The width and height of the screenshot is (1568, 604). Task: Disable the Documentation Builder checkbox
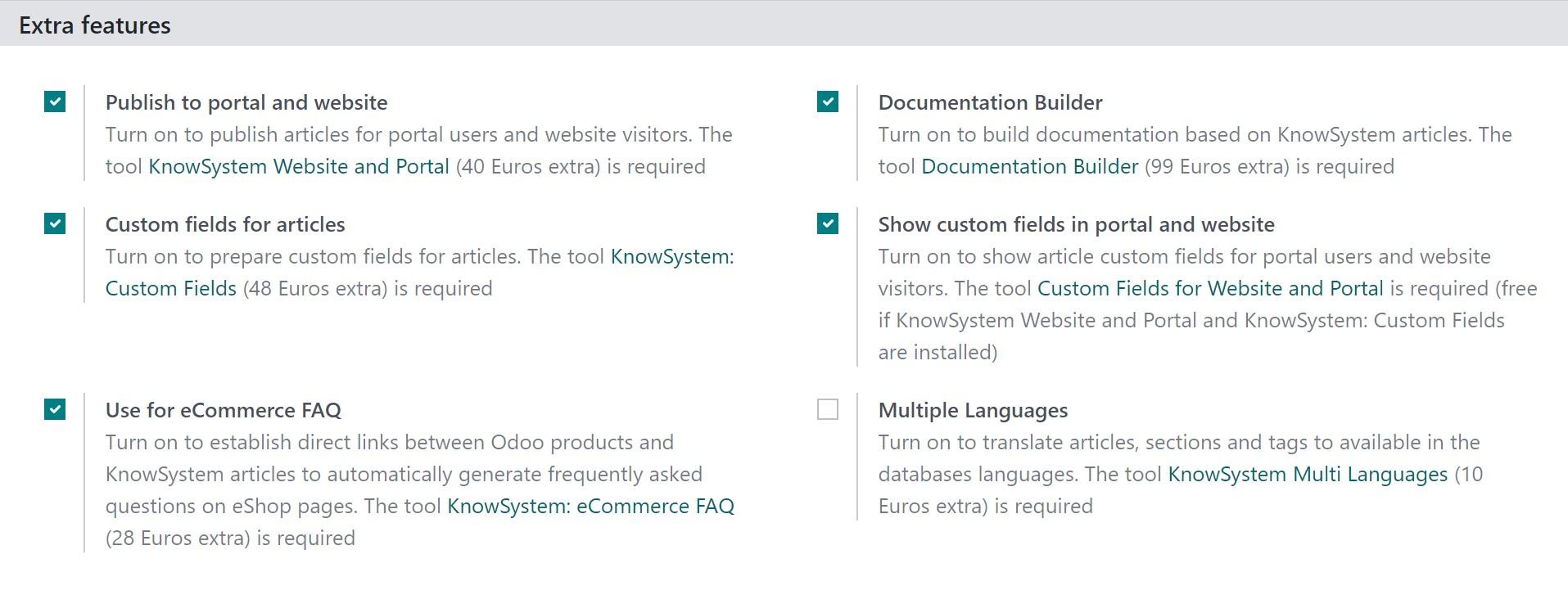pos(828,101)
